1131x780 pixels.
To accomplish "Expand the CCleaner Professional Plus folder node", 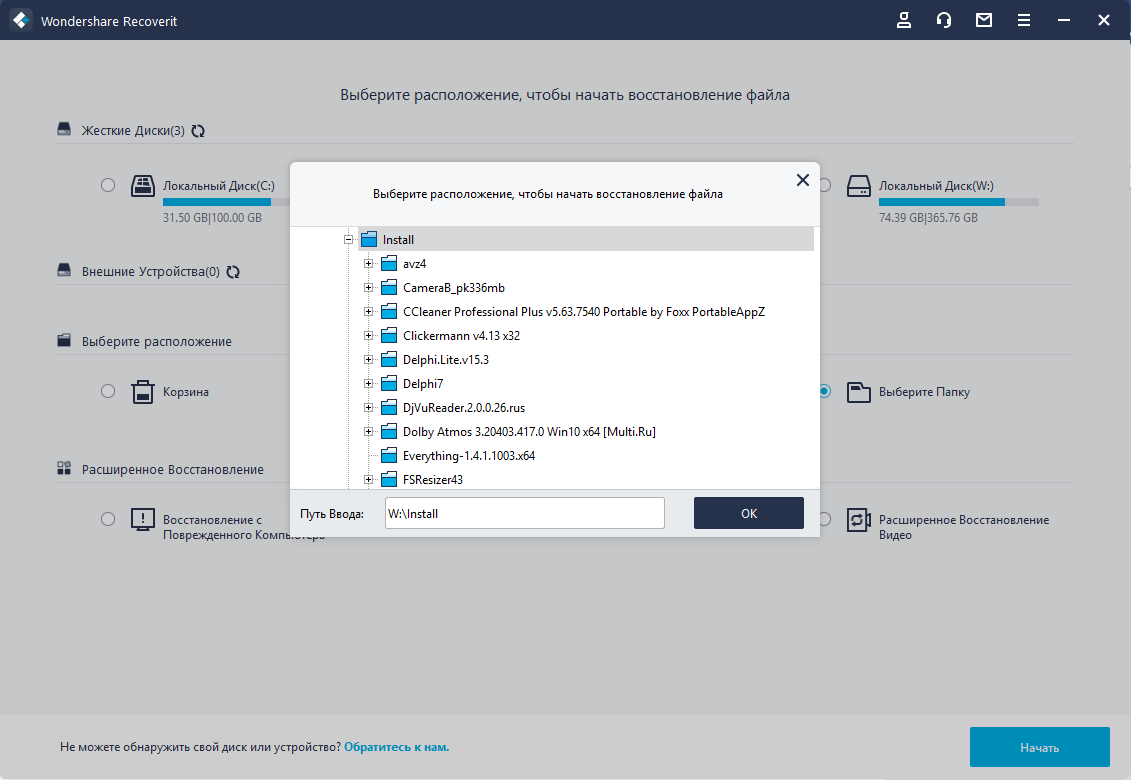I will coord(369,312).
